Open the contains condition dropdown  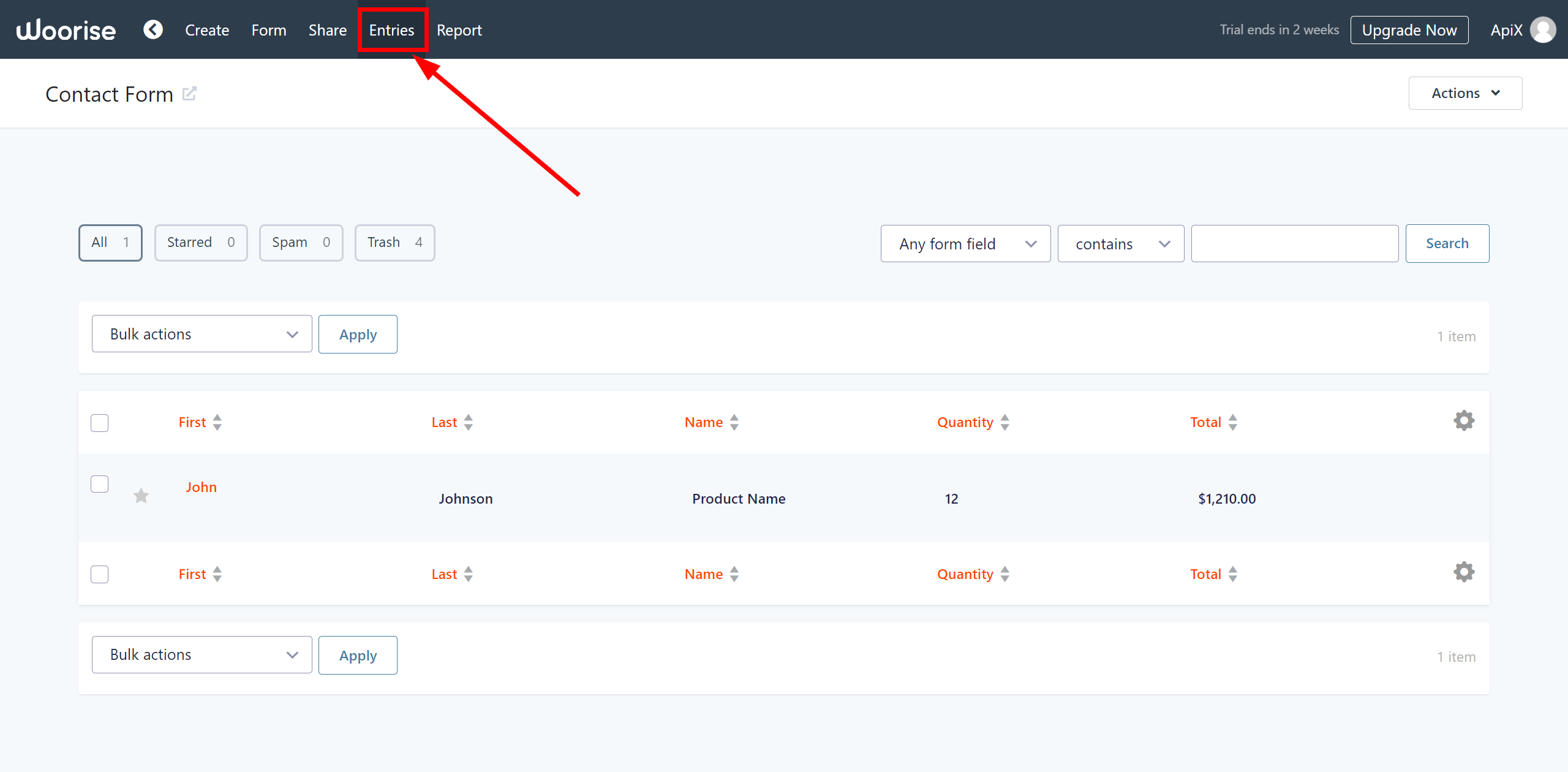click(1120, 244)
